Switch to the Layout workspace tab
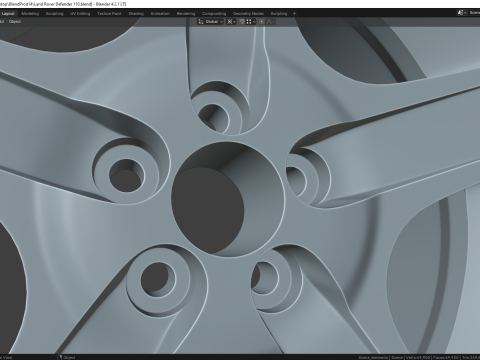The height and width of the screenshot is (360, 480). [8, 14]
